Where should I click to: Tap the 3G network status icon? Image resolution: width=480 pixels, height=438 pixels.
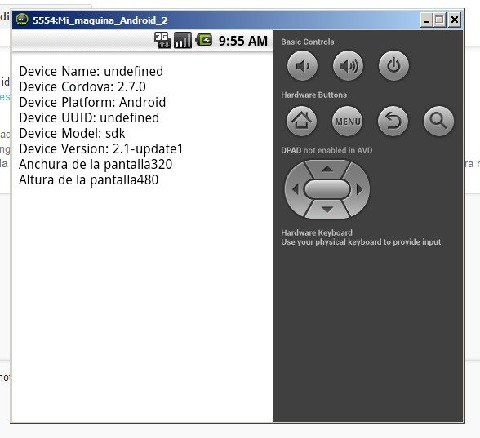tap(162, 40)
